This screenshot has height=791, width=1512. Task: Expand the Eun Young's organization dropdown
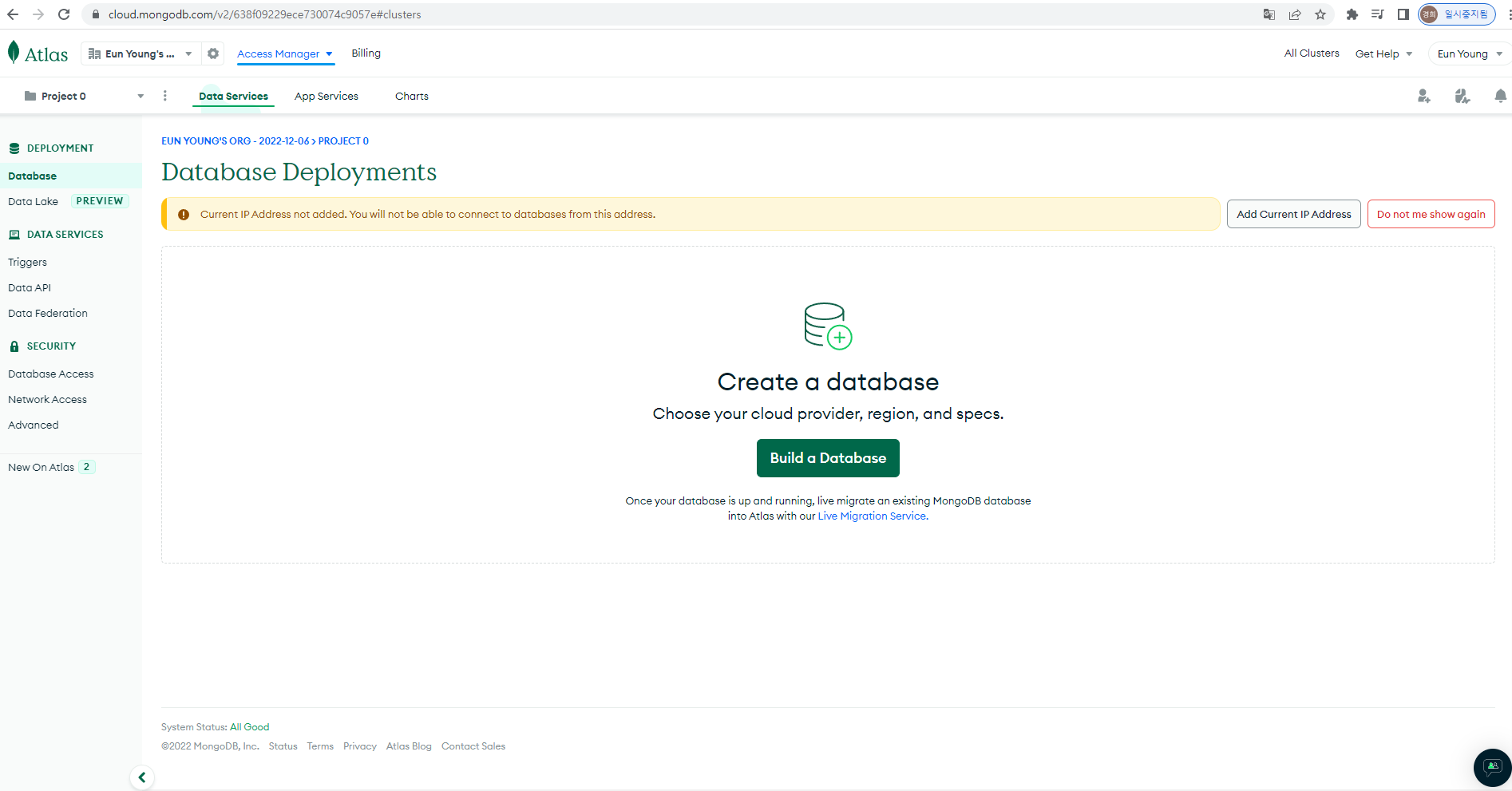pyautogui.click(x=141, y=53)
